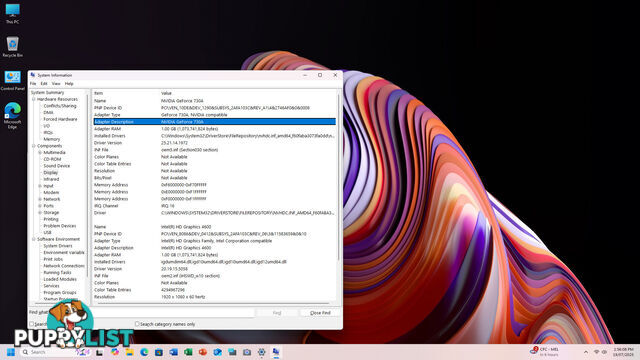Open PowerPoint from the taskbar

203,352
